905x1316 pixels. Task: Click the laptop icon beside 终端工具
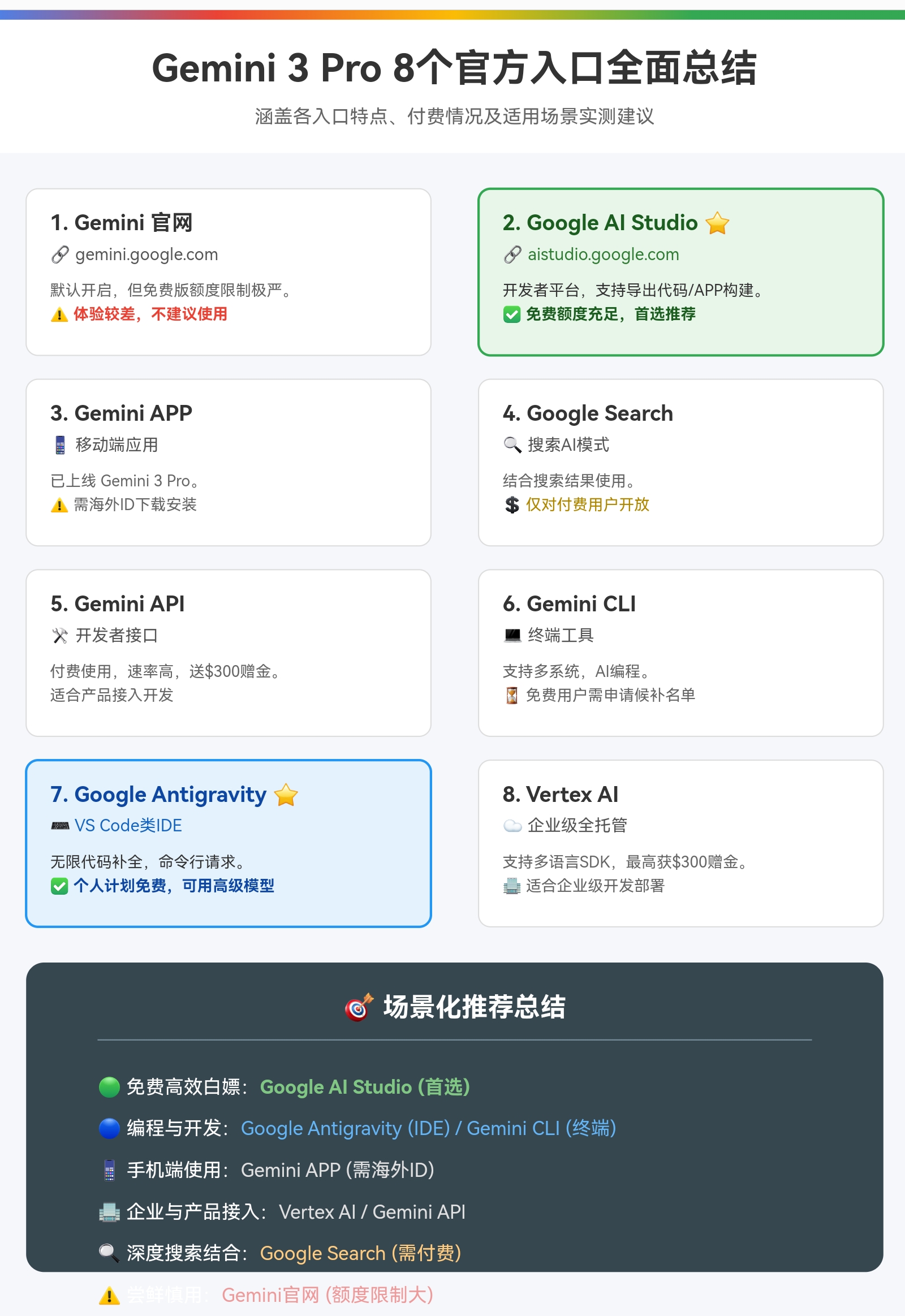tap(512, 636)
